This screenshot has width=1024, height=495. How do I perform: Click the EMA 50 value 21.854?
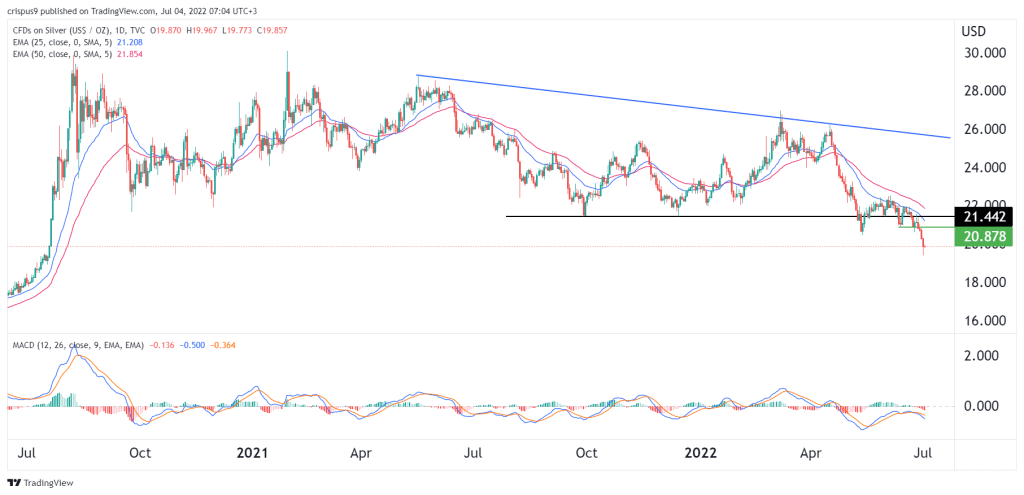pos(130,54)
